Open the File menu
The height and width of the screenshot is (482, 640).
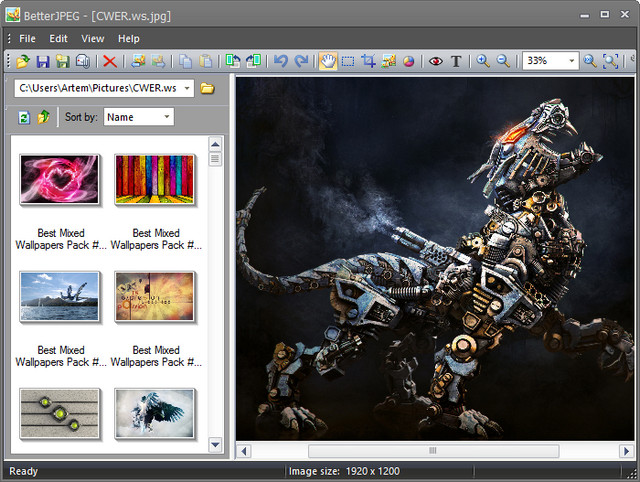(27, 38)
